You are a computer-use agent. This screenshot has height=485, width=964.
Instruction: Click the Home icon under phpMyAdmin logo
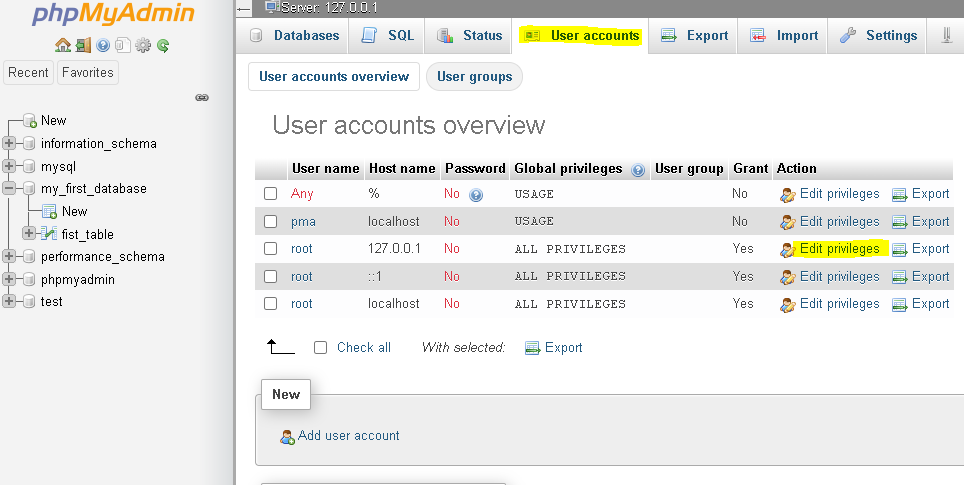pyautogui.click(x=63, y=45)
